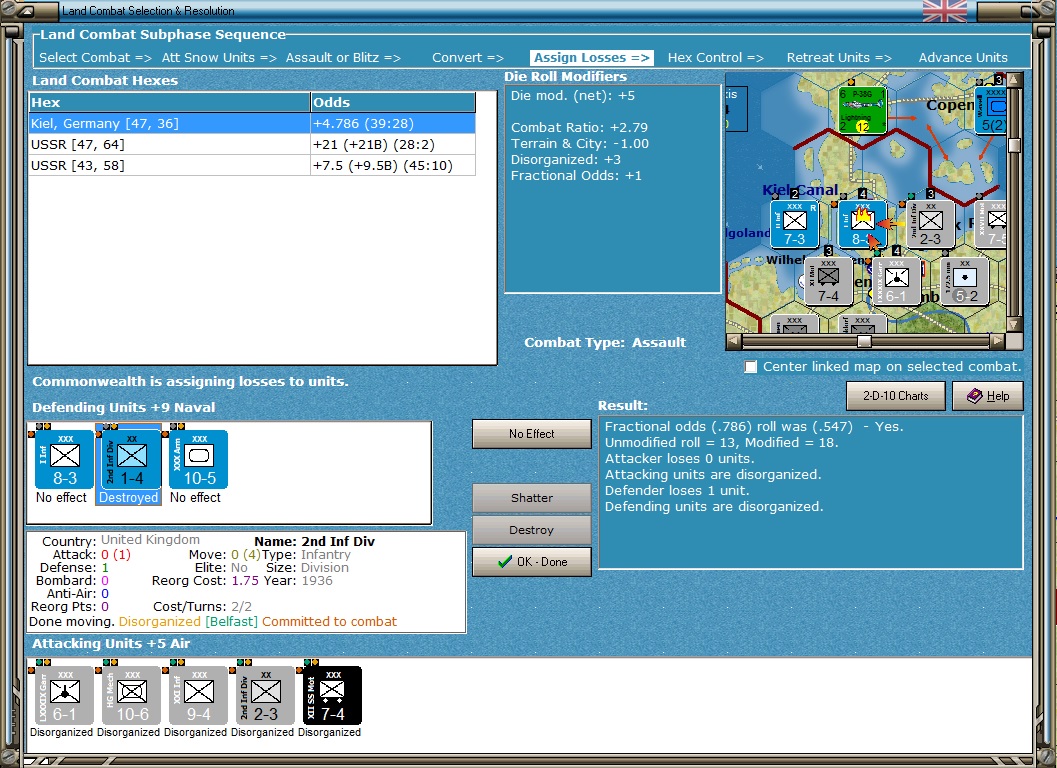Click the blue 7-3 infantry unit on map
This screenshot has height=768, width=1057.
795,225
